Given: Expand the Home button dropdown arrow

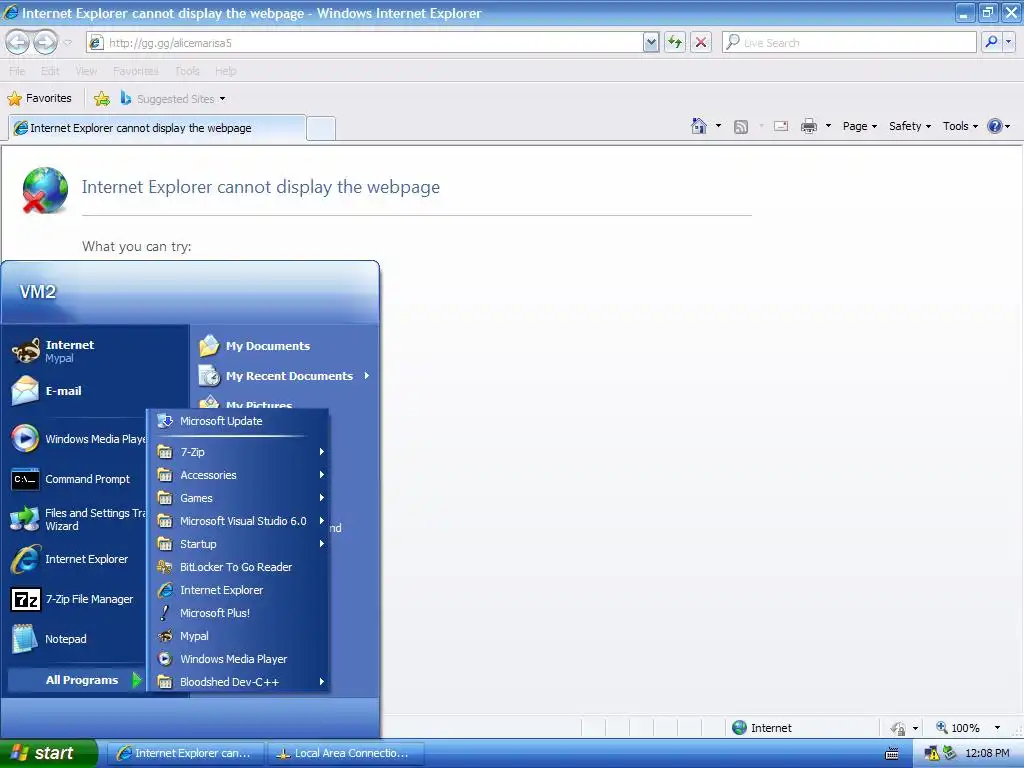Looking at the screenshot, I should click(x=718, y=126).
